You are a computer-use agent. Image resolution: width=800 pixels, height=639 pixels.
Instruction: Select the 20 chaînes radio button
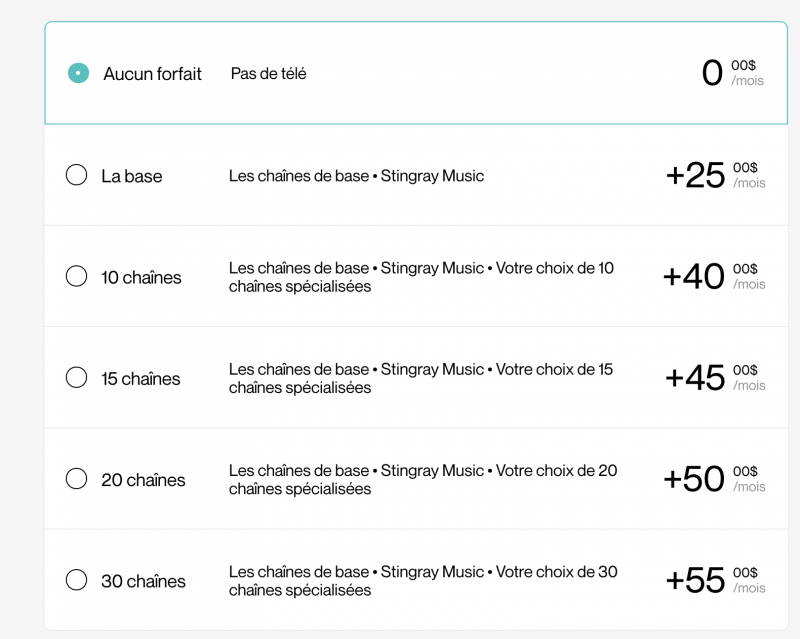pos(76,479)
